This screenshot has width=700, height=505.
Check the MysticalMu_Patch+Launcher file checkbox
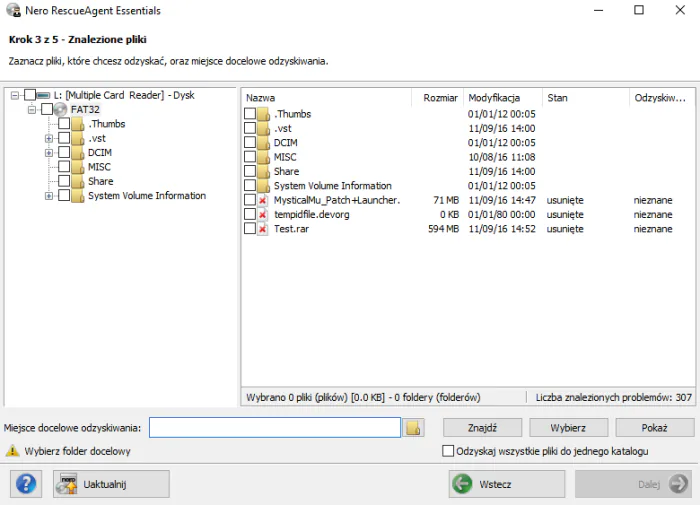point(250,200)
